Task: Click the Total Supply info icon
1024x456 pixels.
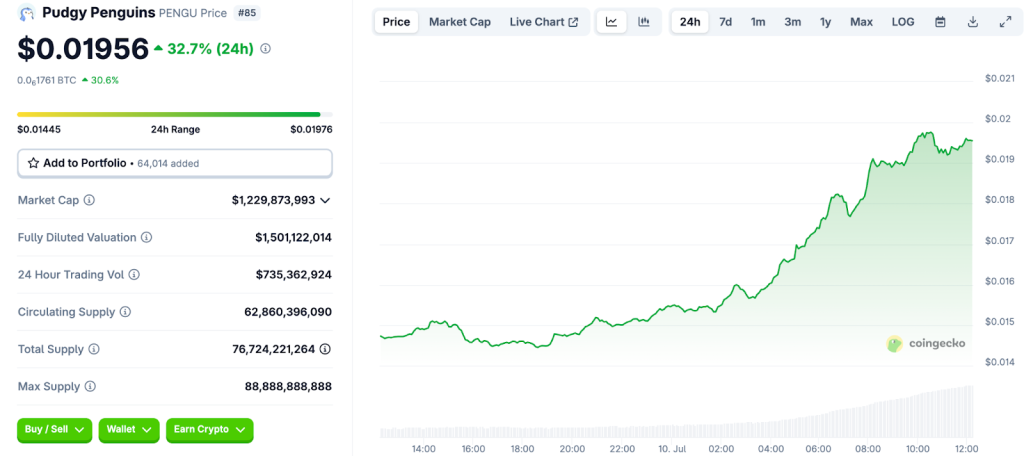Action: (94, 349)
